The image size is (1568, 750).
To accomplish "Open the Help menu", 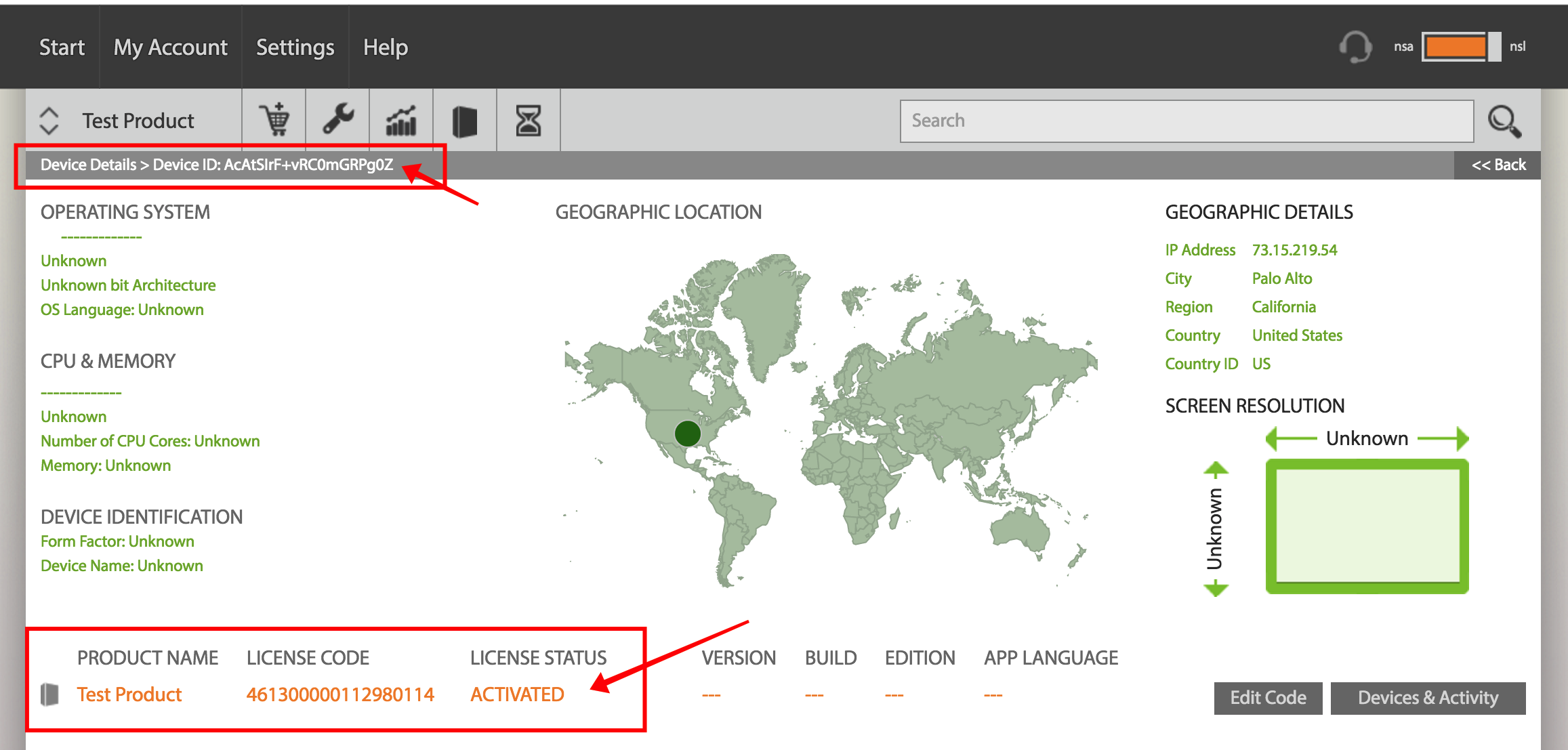I will (x=386, y=47).
